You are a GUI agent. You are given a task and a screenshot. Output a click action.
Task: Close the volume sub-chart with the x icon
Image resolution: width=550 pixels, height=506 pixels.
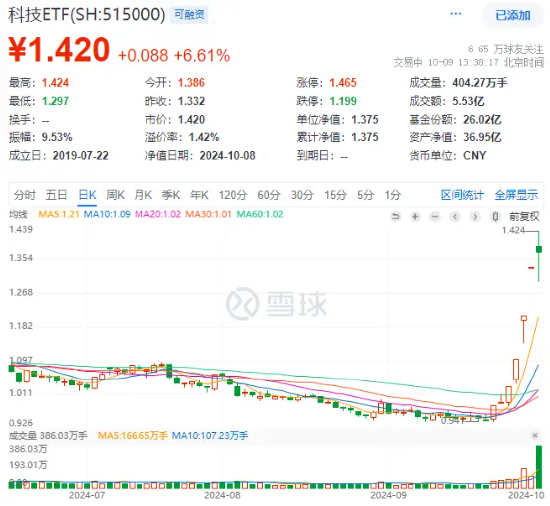click(535, 435)
